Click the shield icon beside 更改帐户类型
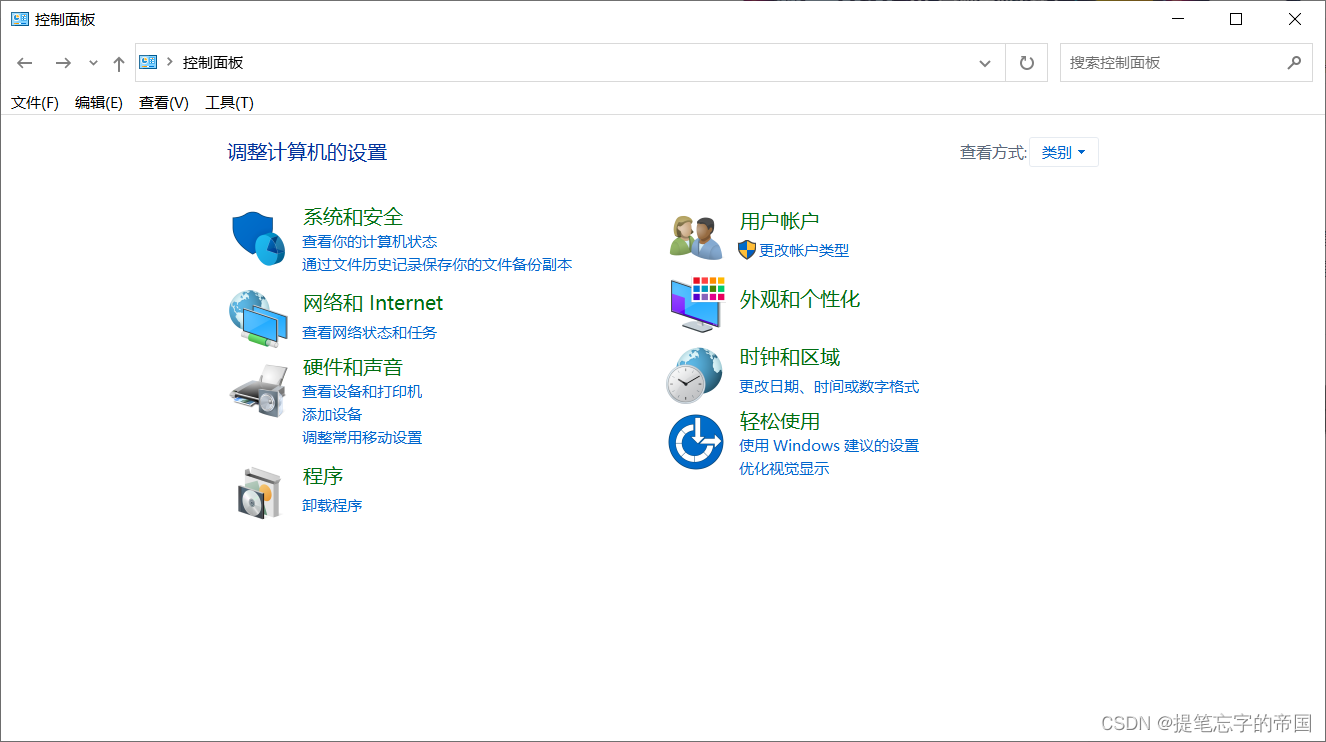 [x=747, y=250]
